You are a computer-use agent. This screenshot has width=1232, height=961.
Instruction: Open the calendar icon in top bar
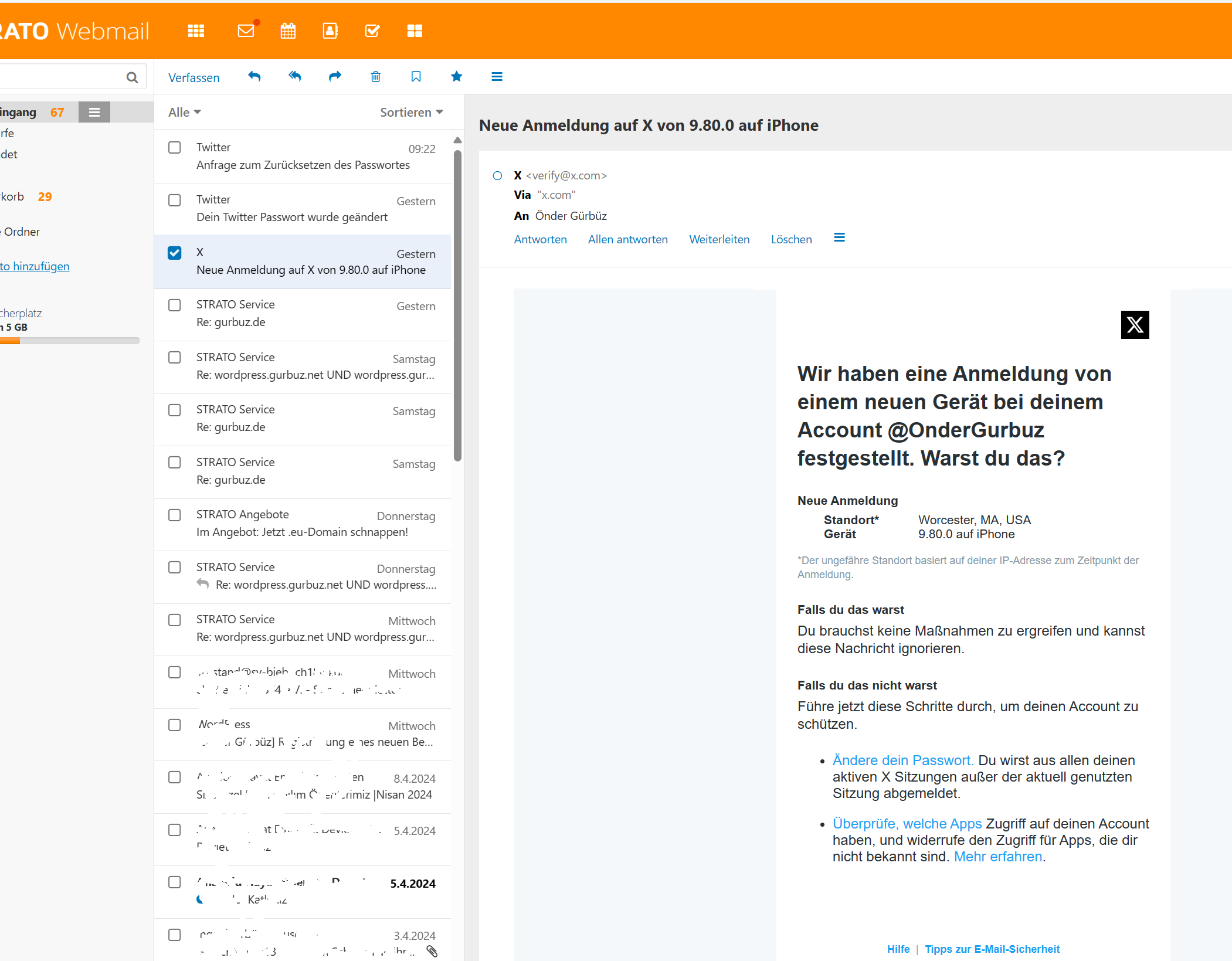point(288,30)
